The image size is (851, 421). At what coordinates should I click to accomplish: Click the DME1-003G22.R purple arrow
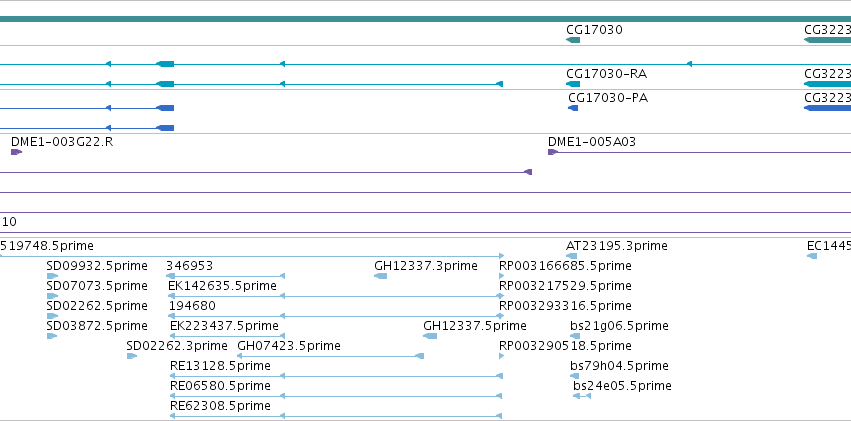(x=16, y=152)
